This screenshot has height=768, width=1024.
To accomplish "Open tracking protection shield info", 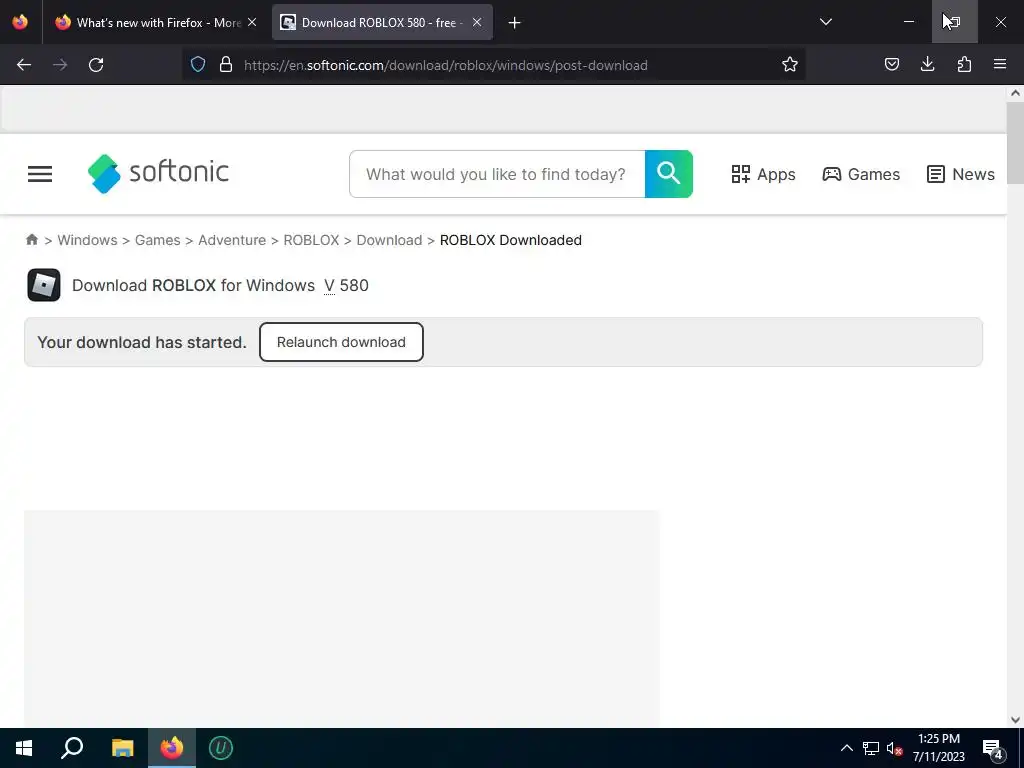I will tap(198, 65).
